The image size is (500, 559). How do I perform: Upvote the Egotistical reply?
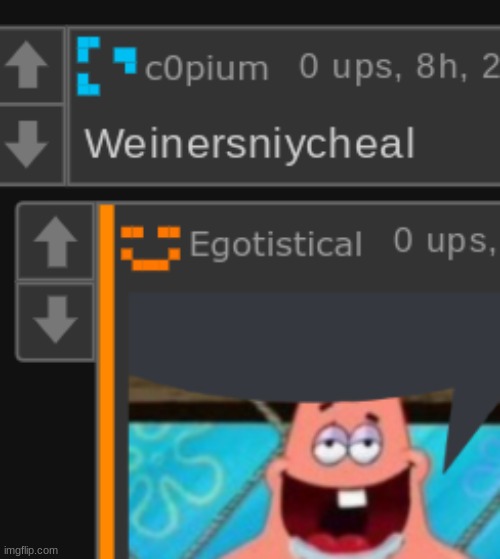point(55,242)
